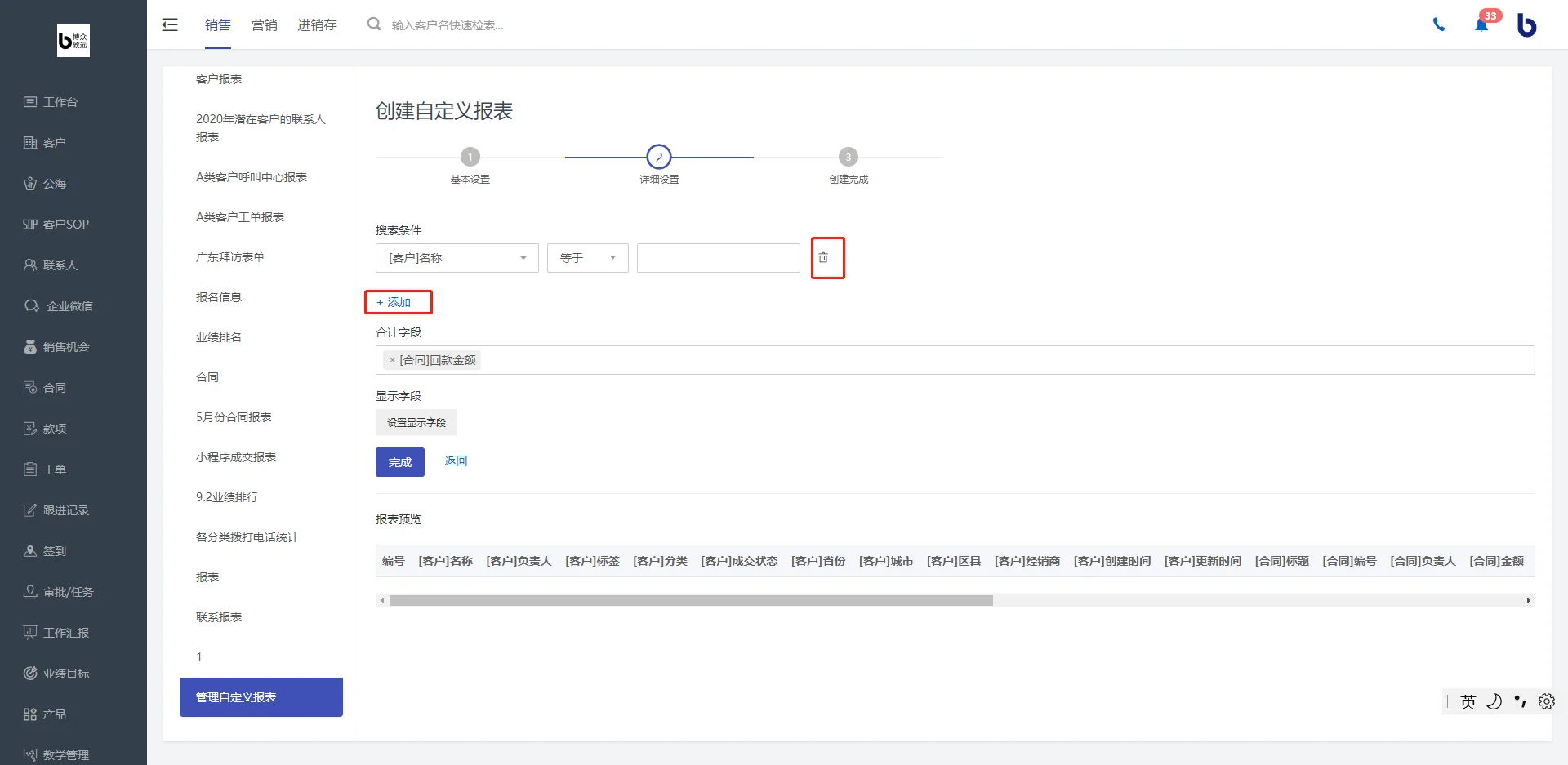
Task: Switch to the 进销存 tab
Action: coord(317,25)
